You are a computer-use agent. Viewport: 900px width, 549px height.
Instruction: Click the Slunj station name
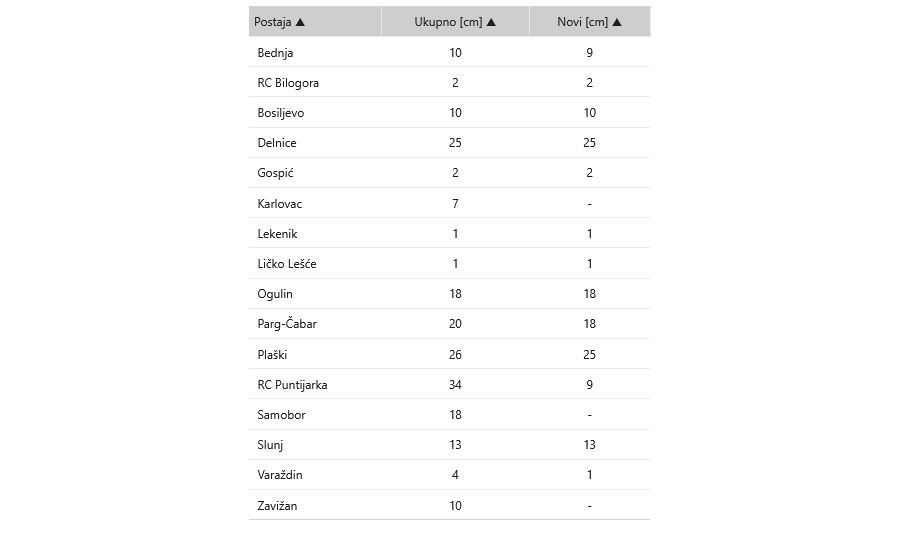click(271, 445)
